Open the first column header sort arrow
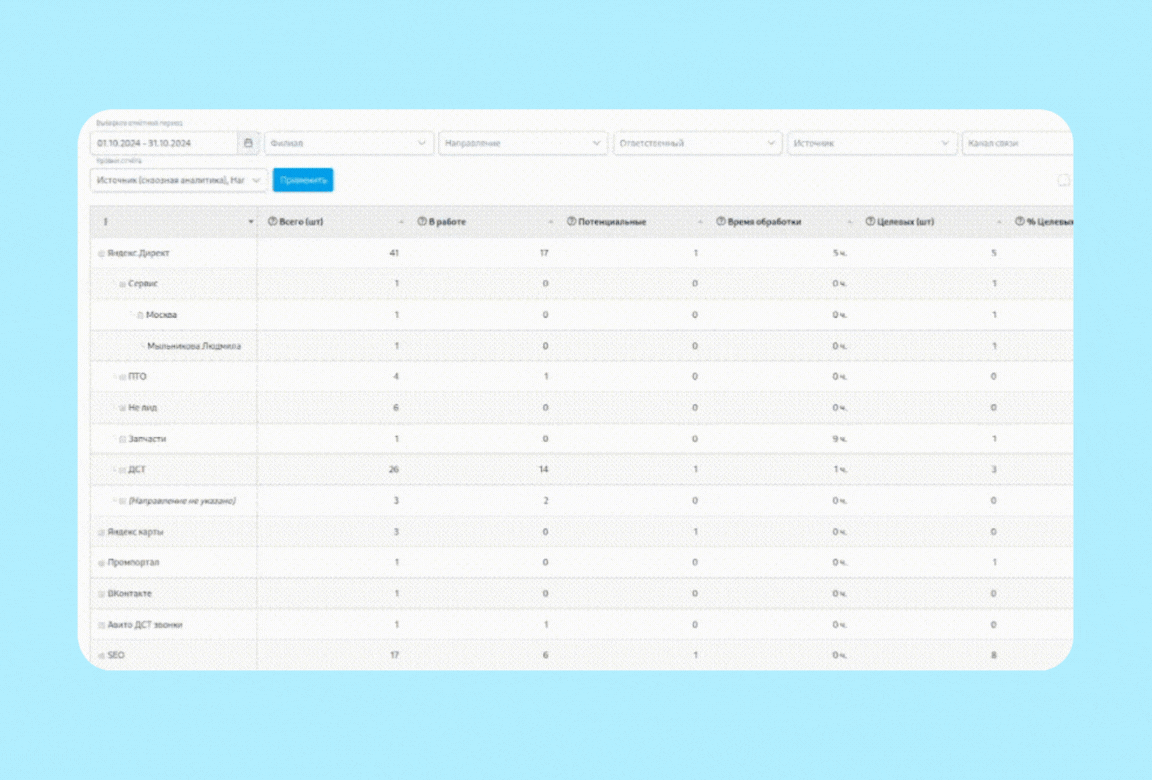The image size is (1152, 780). click(251, 222)
